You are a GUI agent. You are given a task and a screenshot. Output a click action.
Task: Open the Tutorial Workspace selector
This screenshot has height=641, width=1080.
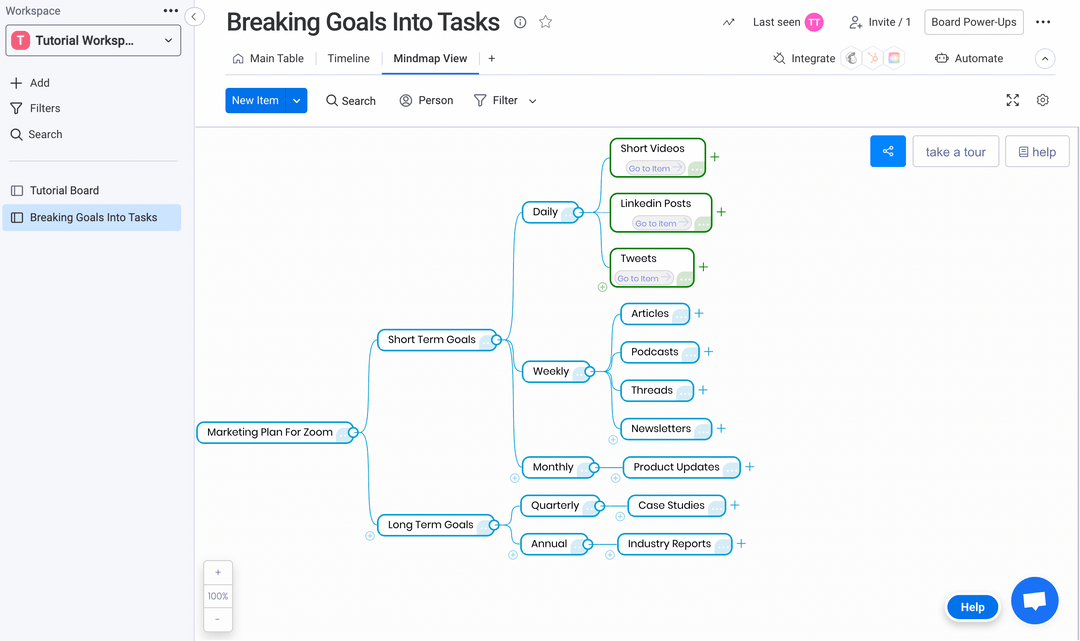[93, 40]
